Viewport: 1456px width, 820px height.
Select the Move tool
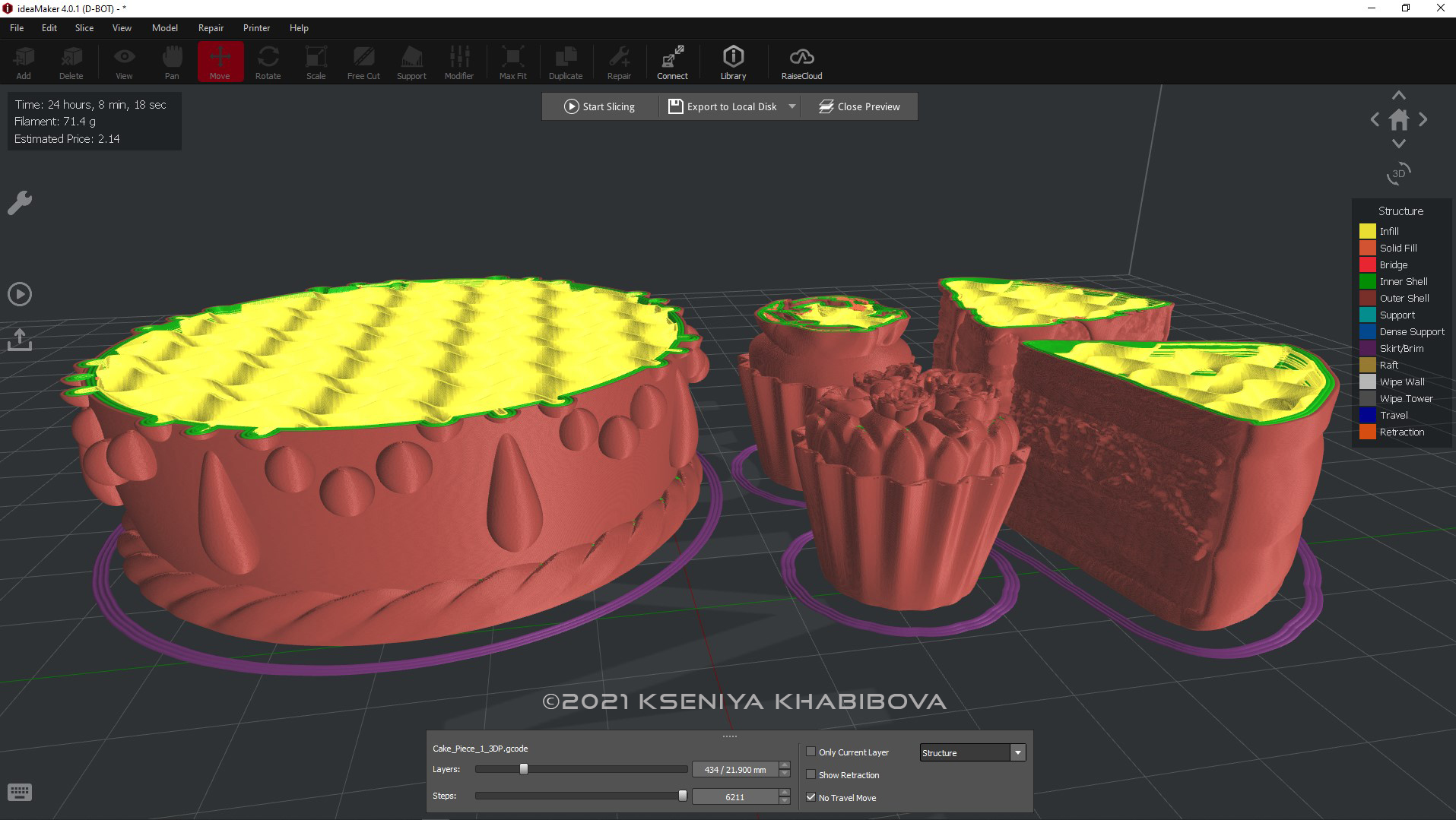tap(220, 61)
